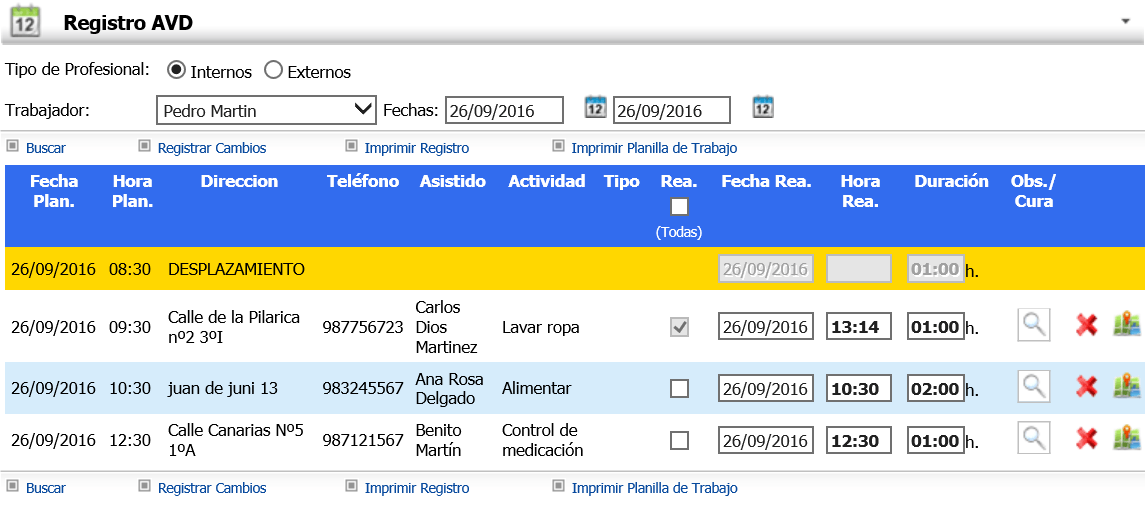1145x505 pixels.
Task: Click bottom Imprimir Planilla de Trabajo link
Action: click(x=654, y=488)
